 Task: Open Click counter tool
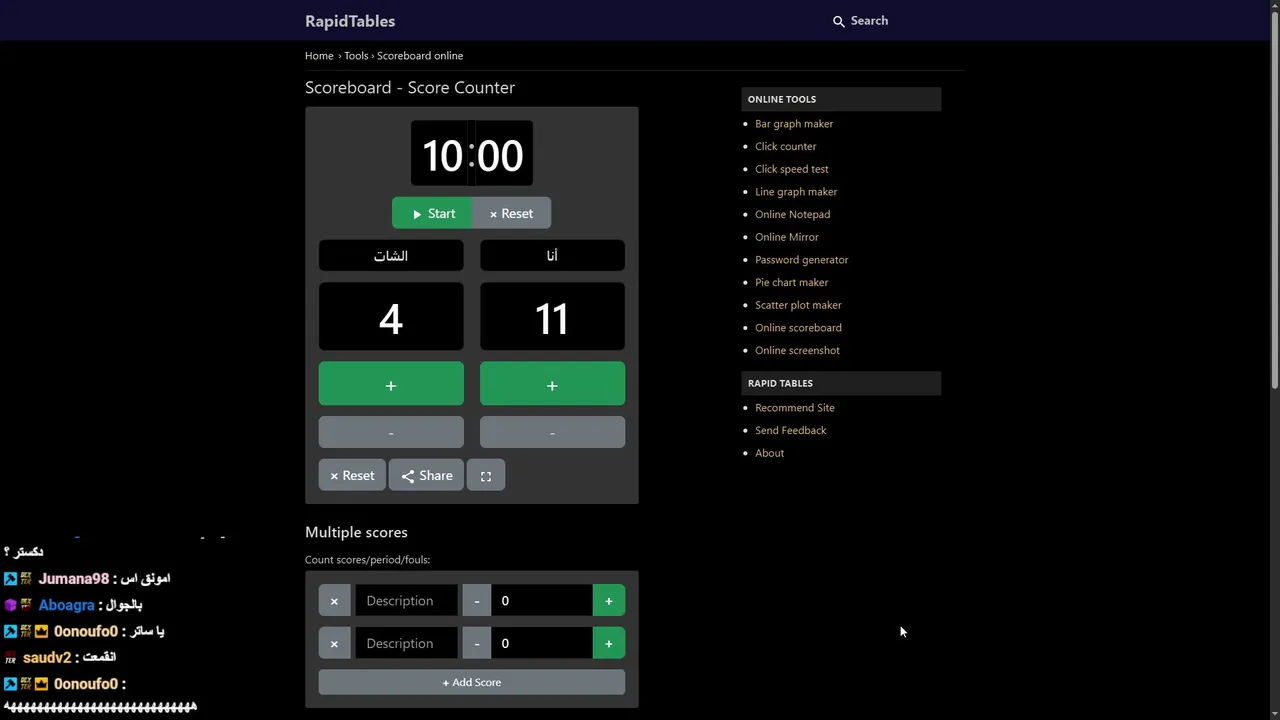[785, 146]
